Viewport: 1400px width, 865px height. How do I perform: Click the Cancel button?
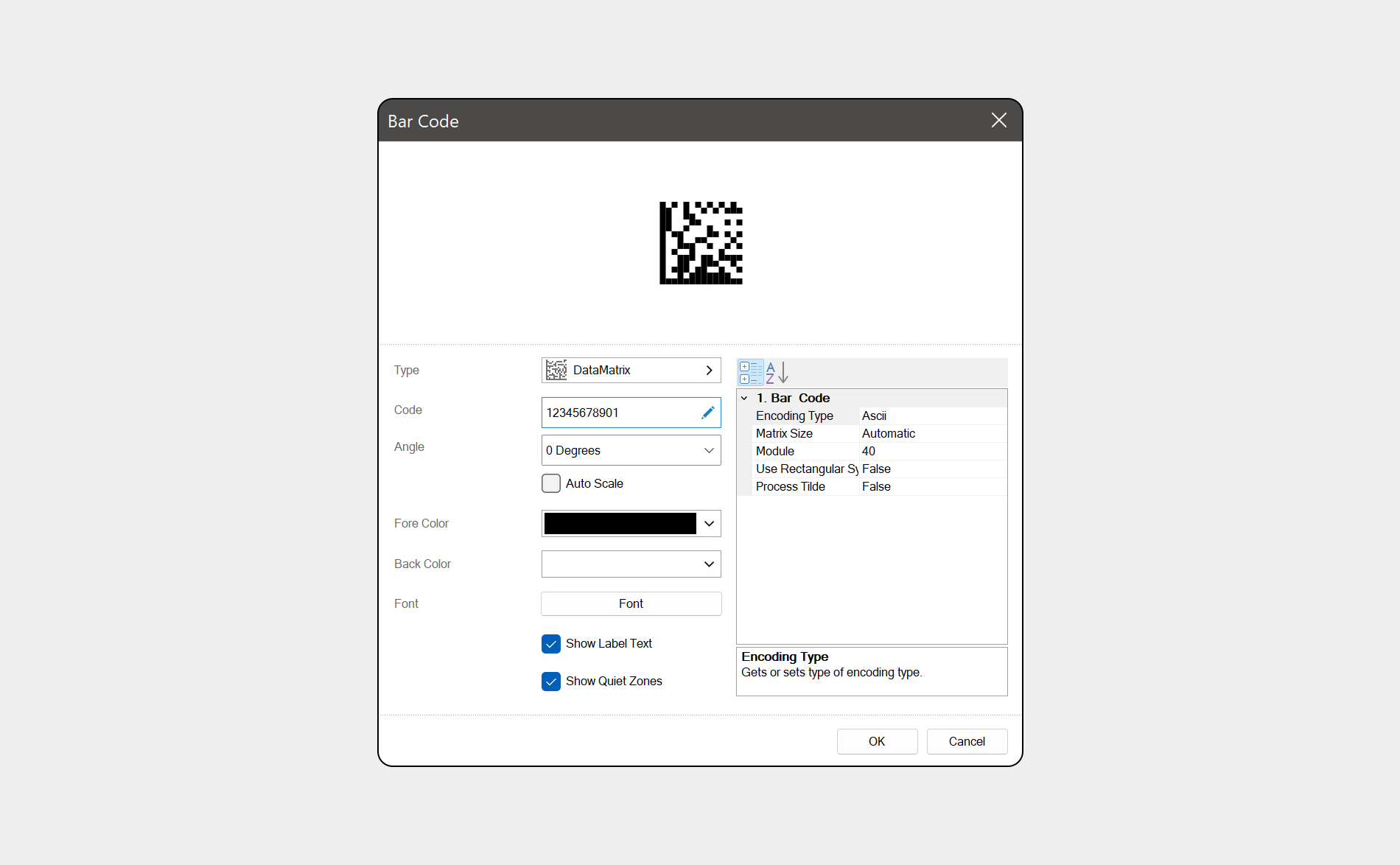[x=967, y=741]
